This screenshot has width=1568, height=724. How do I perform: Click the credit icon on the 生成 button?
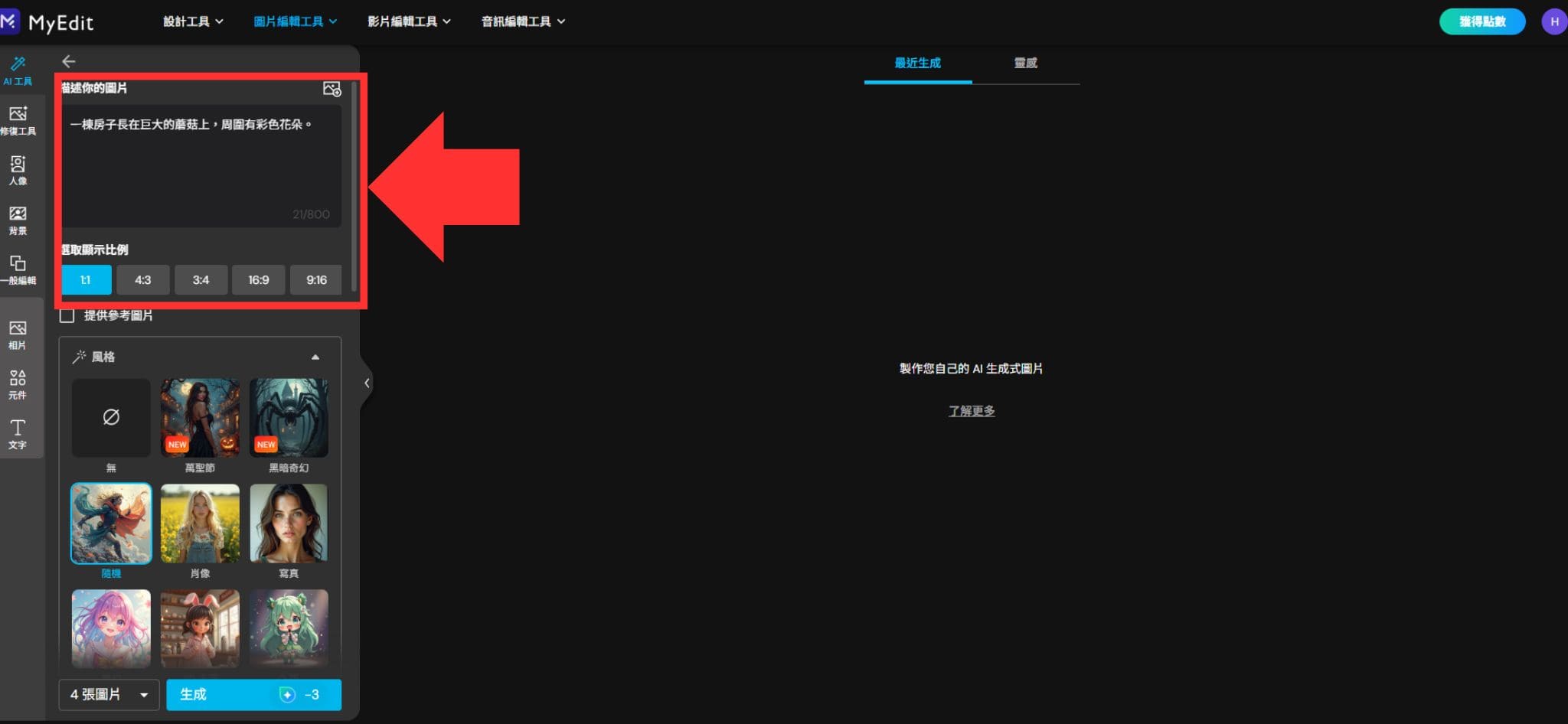pos(287,695)
